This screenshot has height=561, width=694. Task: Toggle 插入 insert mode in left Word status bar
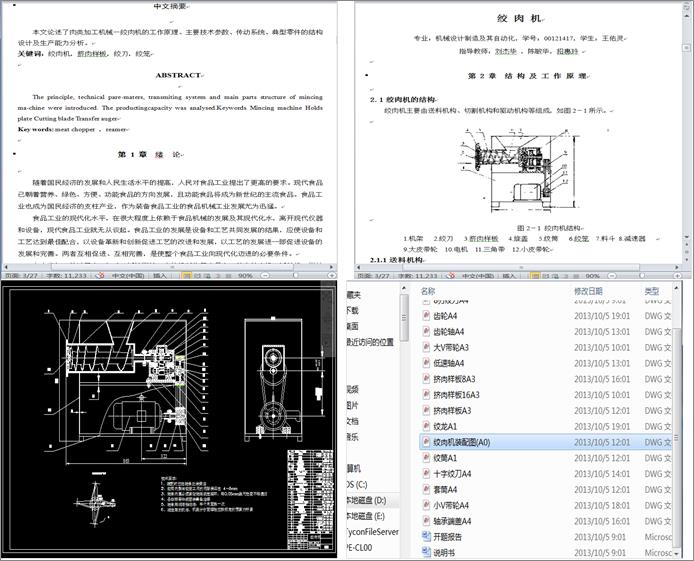(160, 275)
